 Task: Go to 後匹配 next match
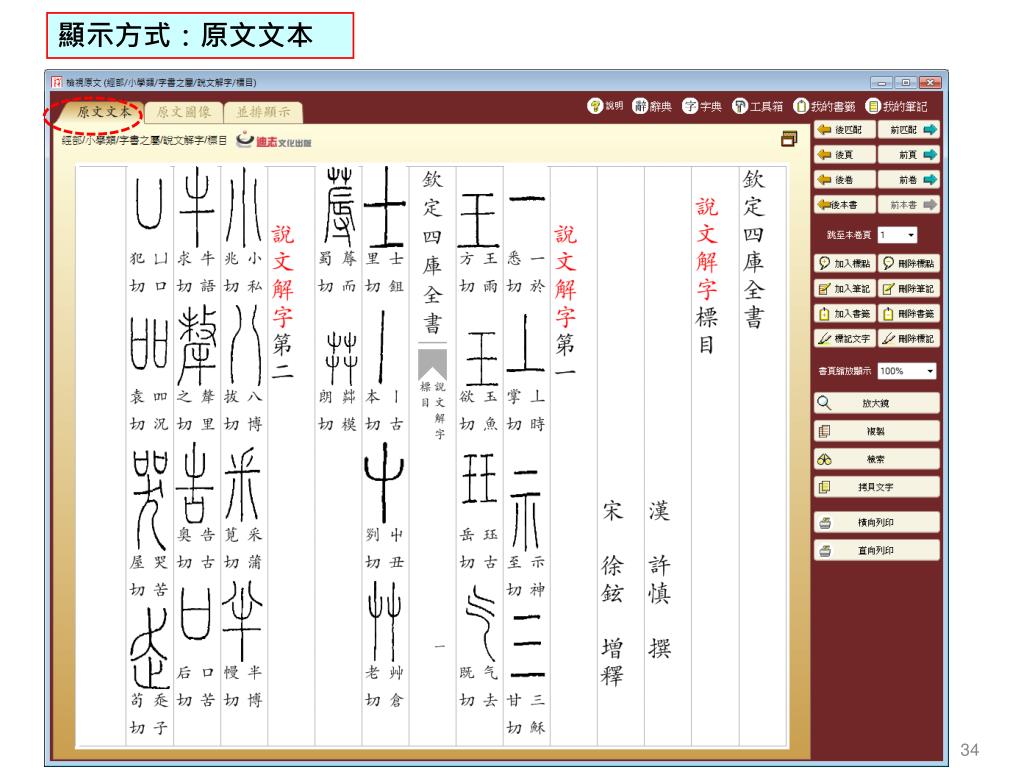[x=844, y=130]
